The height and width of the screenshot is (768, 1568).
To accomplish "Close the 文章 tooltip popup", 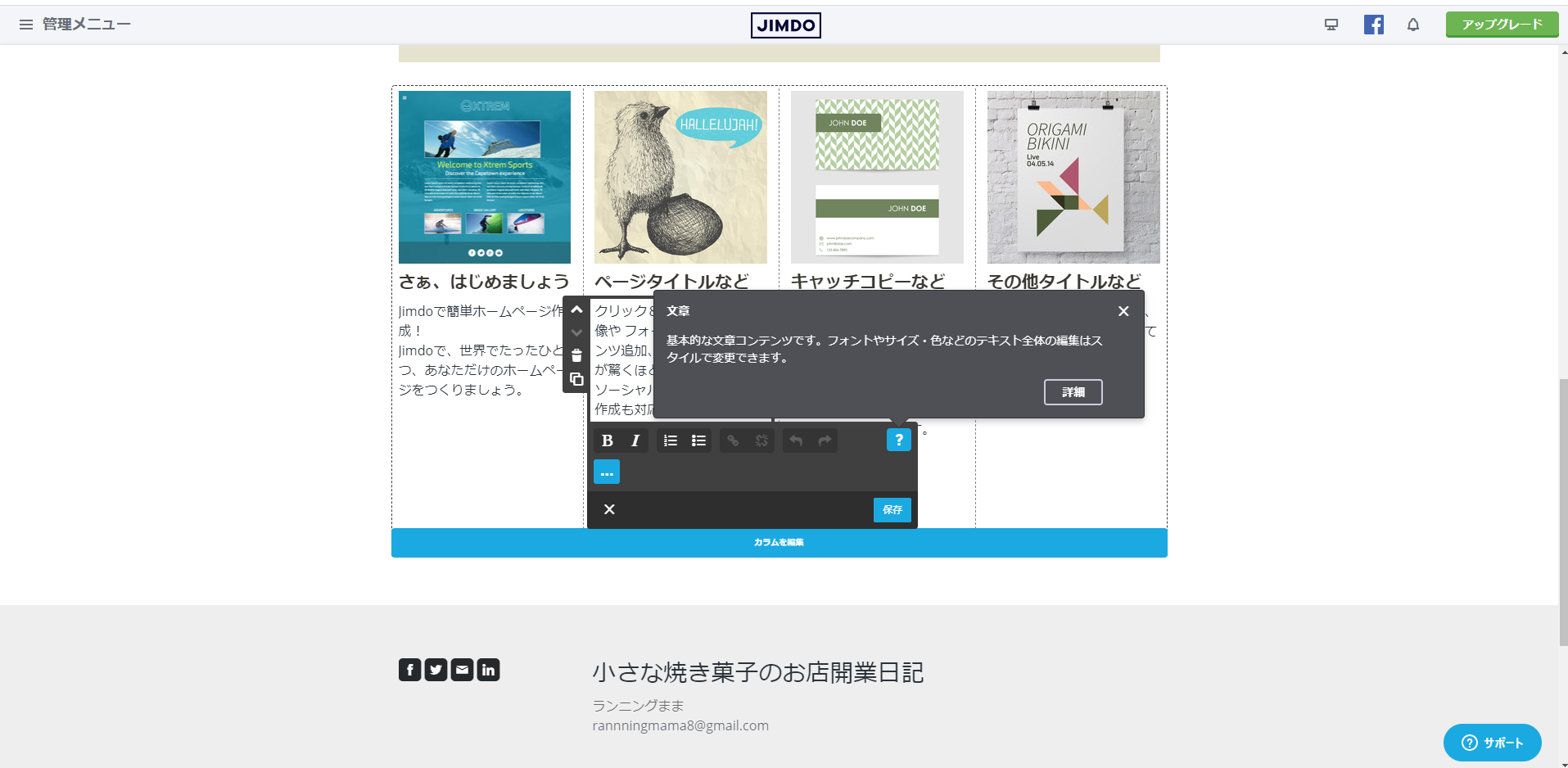I will [x=1123, y=311].
